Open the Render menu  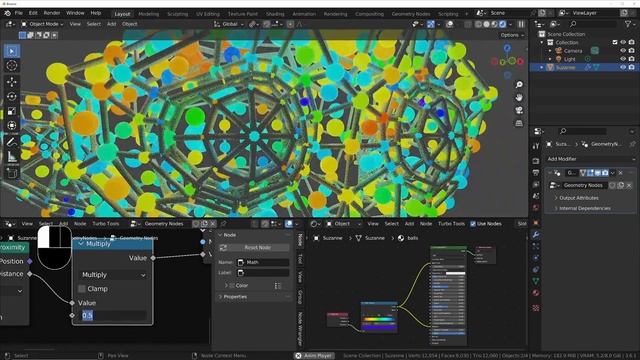[52, 13]
